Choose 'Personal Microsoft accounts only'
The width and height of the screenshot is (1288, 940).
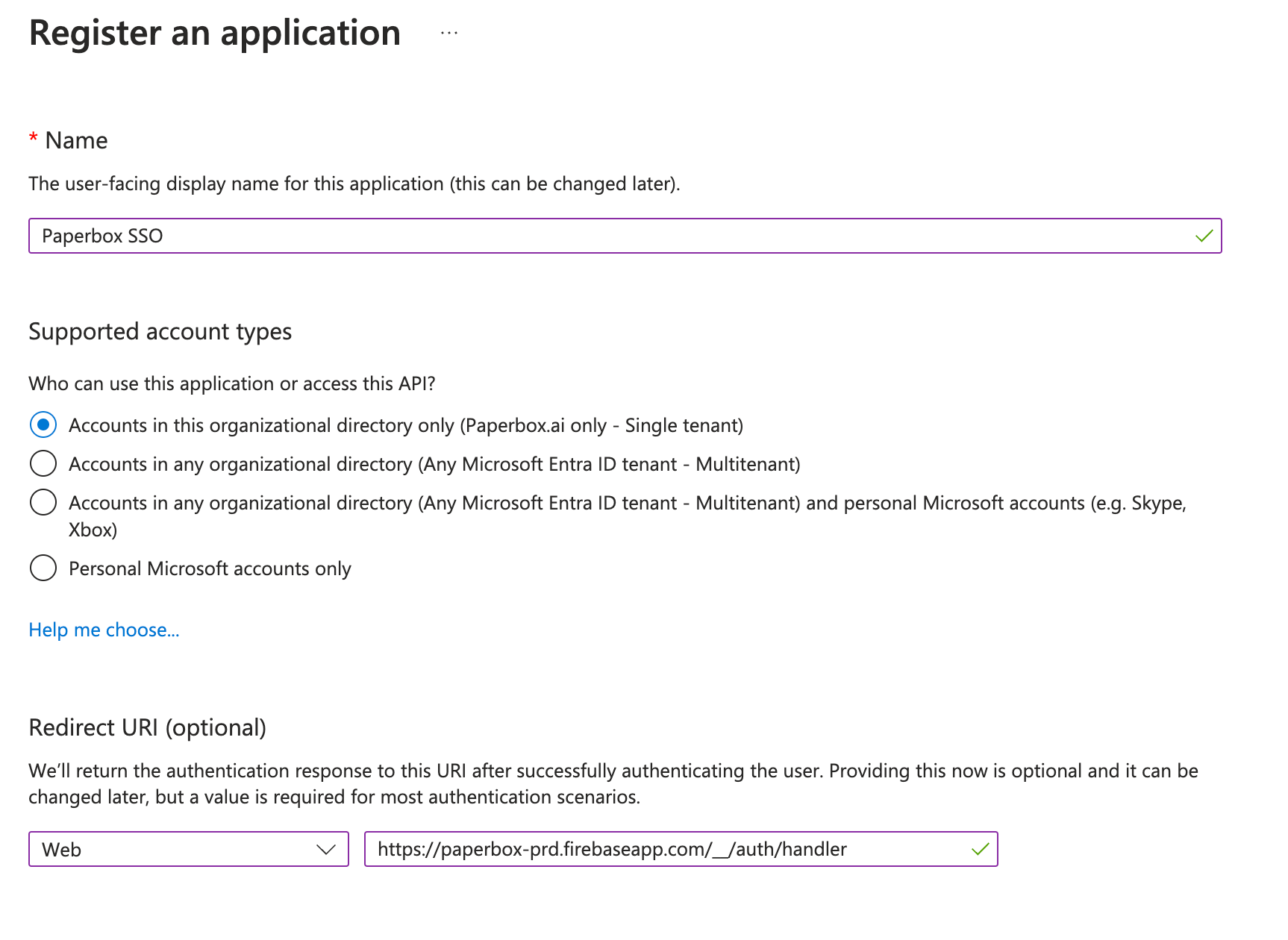pos(43,568)
